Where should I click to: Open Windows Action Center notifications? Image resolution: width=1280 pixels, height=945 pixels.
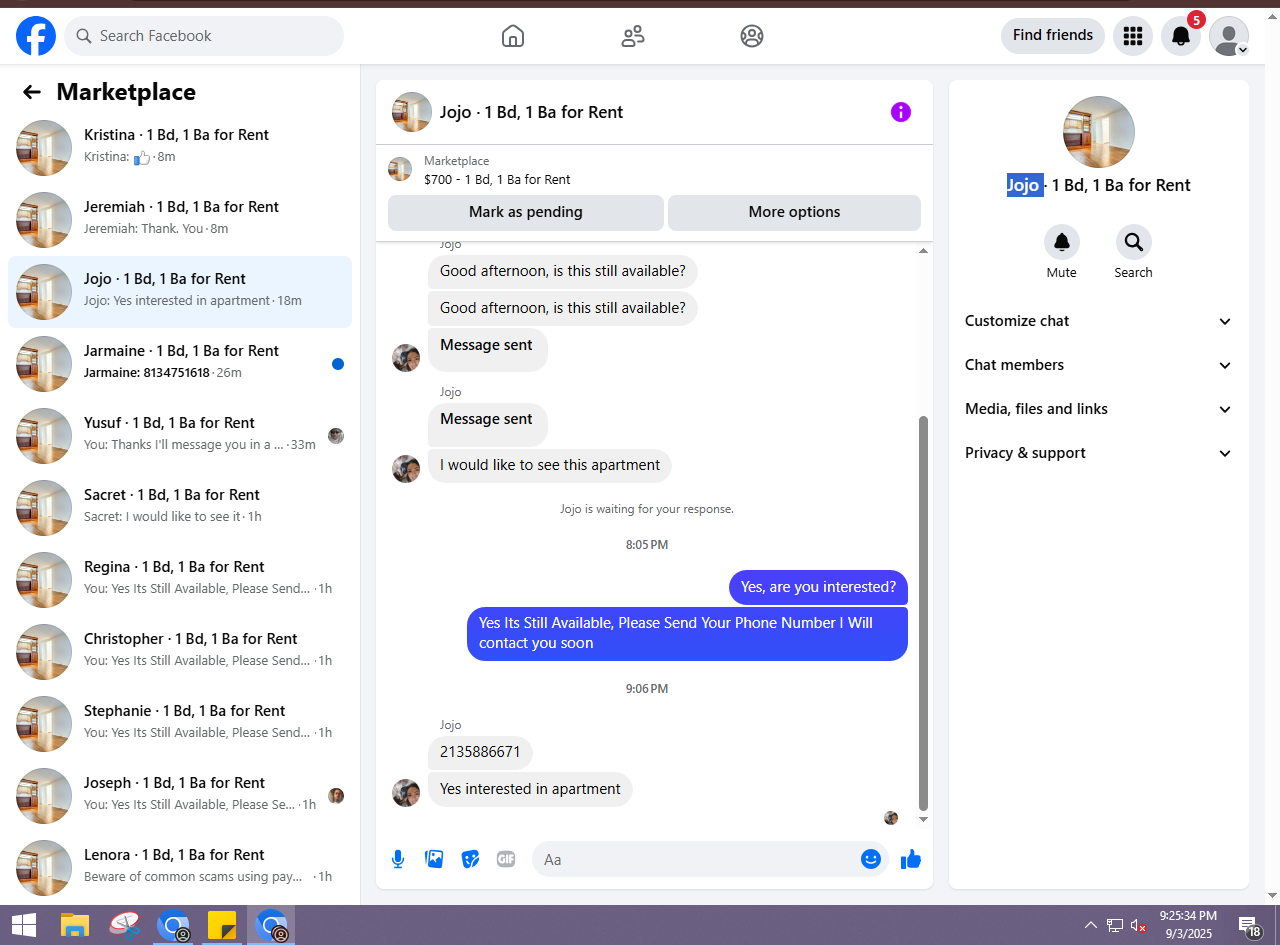coord(1249,926)
